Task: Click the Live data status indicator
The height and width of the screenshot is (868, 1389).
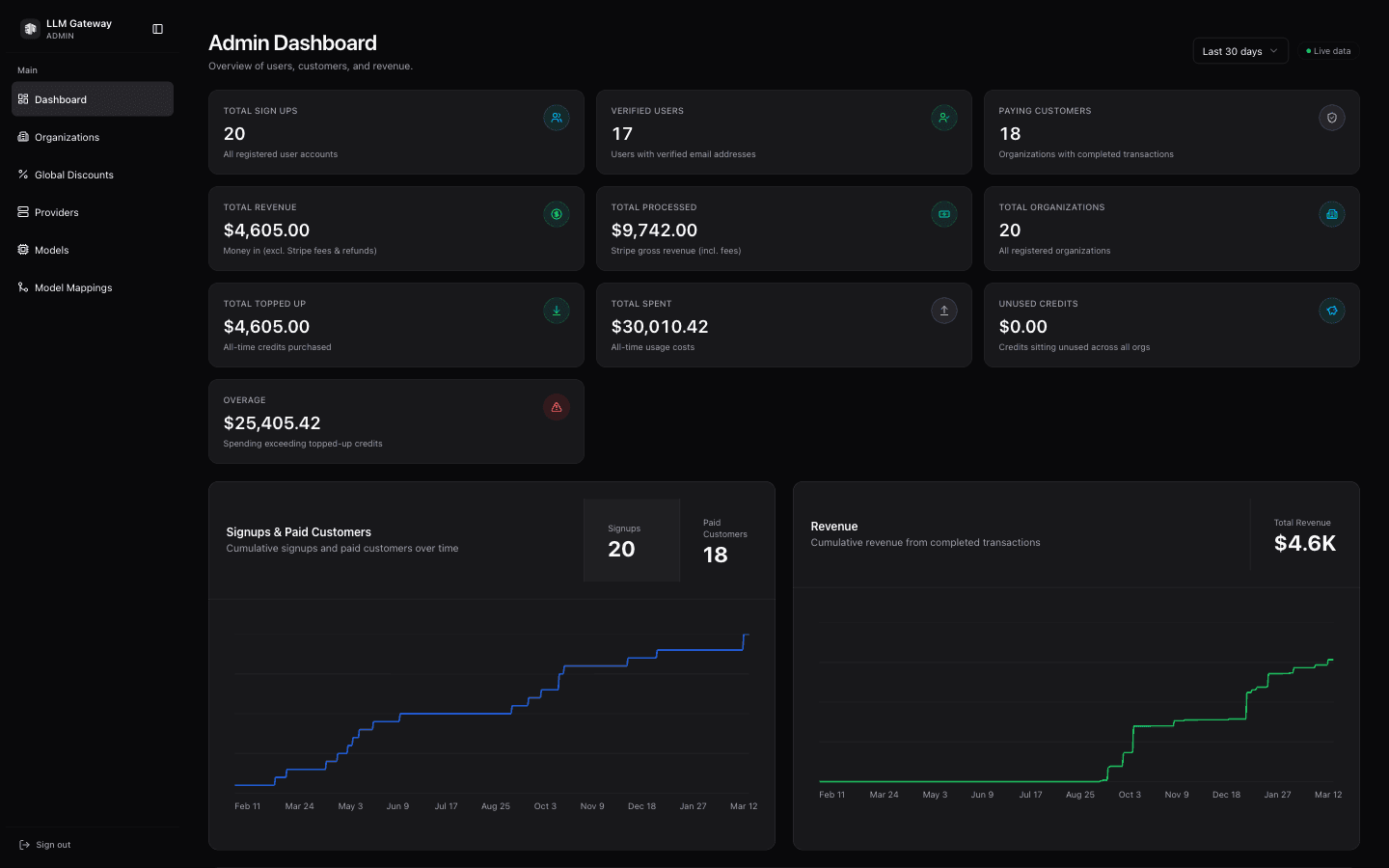Action: [x=1327, y=50]
